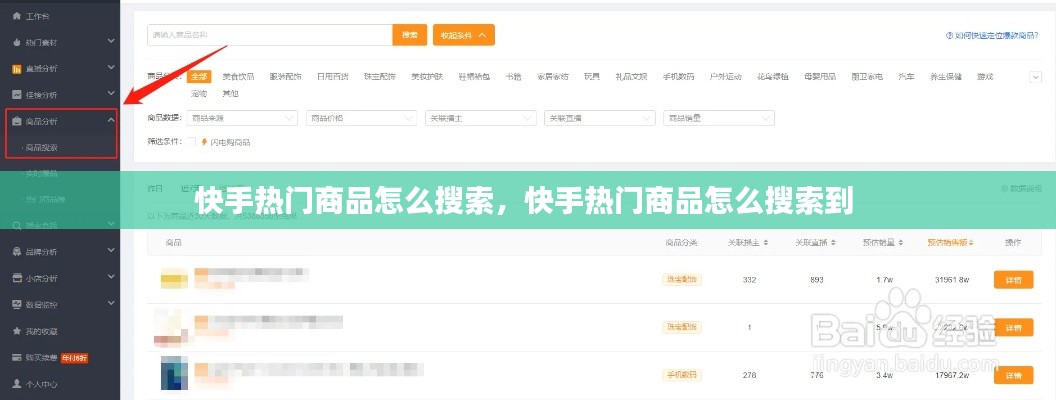Image resolution: width=1056 pixels, height=400 pixels.
Task: Sort by 预估销售额 column header
Action: (949, 242)
